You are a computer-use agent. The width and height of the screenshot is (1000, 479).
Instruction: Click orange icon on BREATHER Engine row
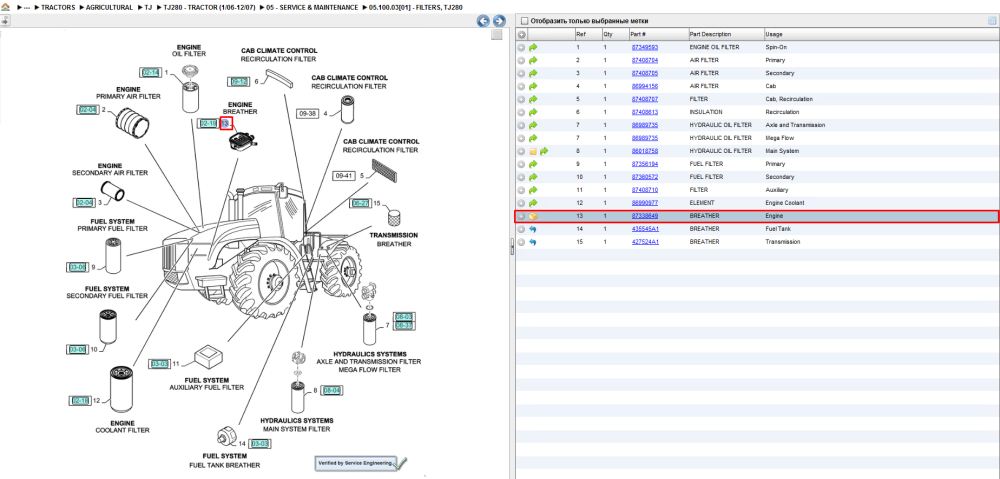point(533,216)
